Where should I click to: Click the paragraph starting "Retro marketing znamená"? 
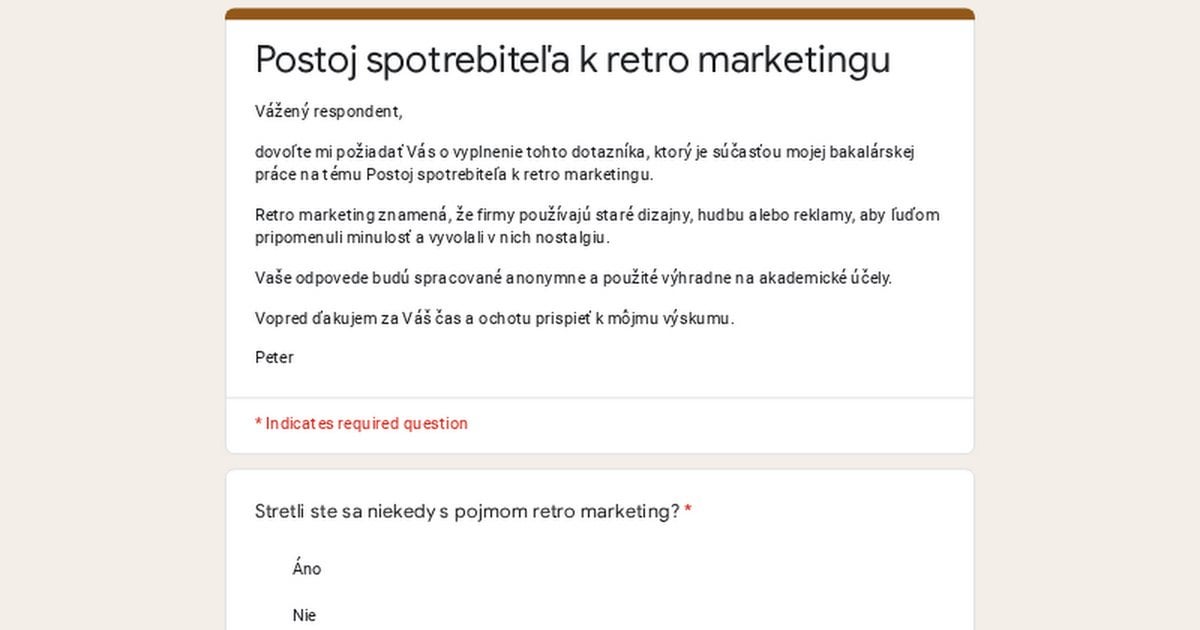coord(597,226)
